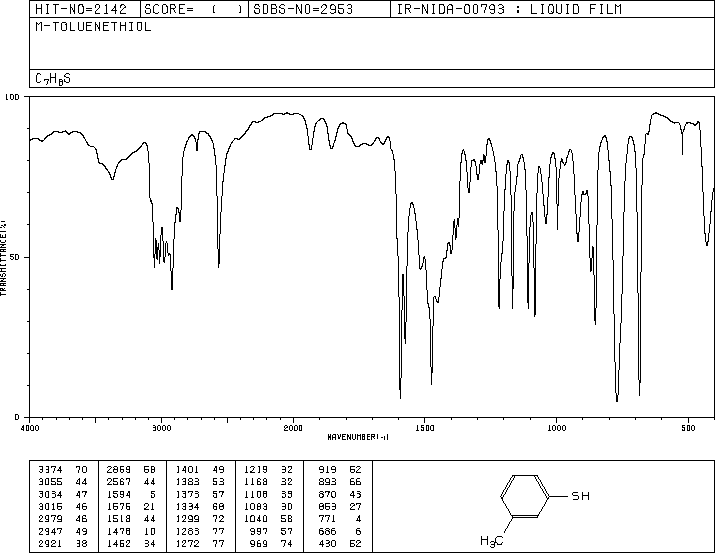Screen dimensions: 715x553
Task: Select the 1272 peak table entry
Action: pyautogui.click(x=200, y=544)
